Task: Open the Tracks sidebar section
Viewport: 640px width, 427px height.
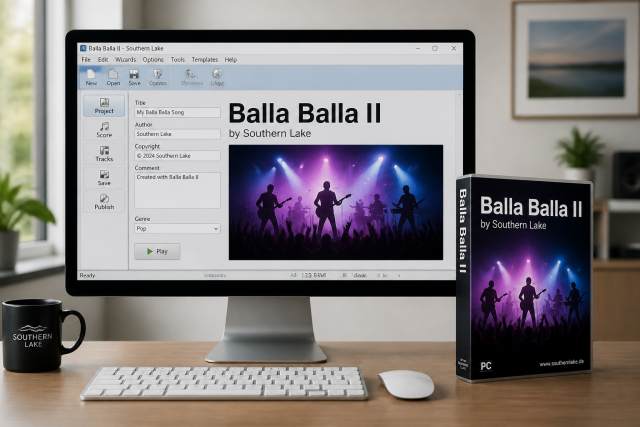Action: point(104,153)
